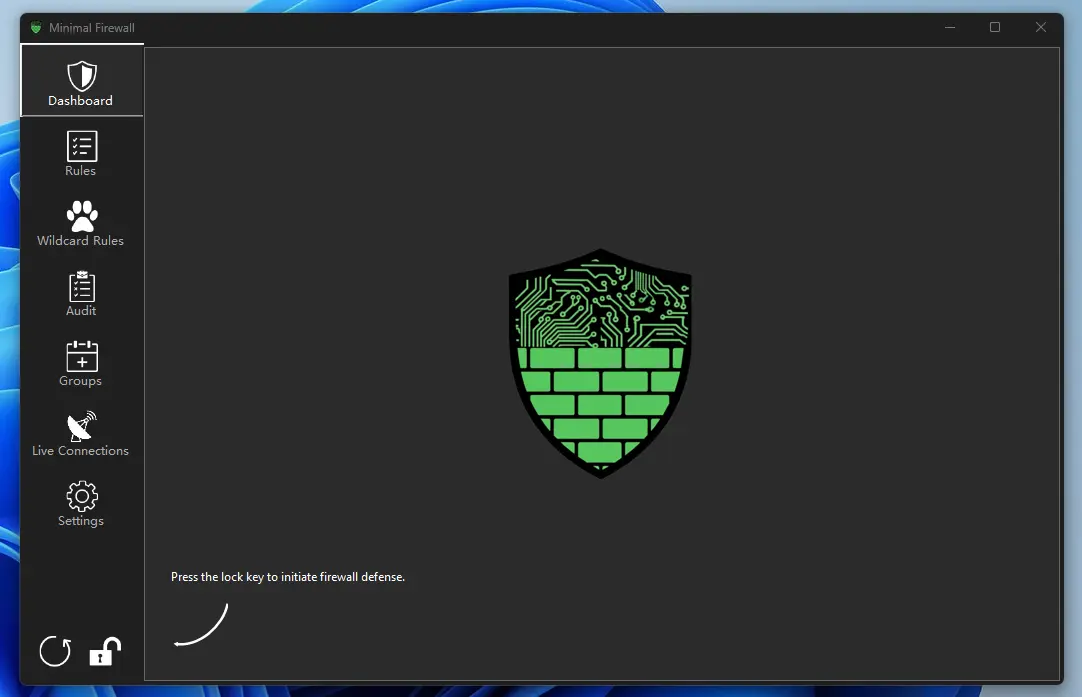Click the firewall defense instruction text
Image resolution: width=1082 pixels, height=697 pixels.
[288, 577]
